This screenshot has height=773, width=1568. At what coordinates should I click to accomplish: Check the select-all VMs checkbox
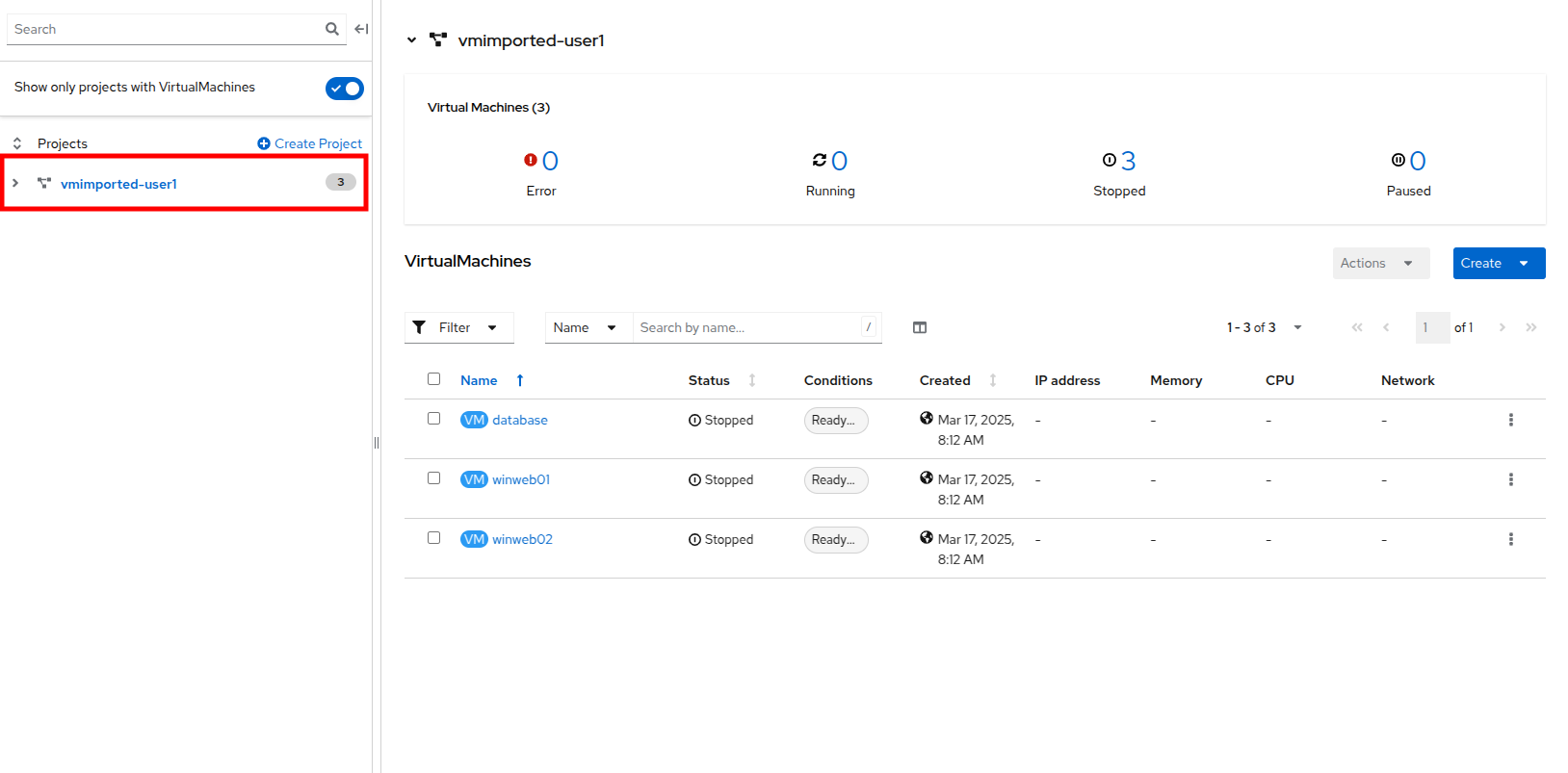tap(433, 379)
